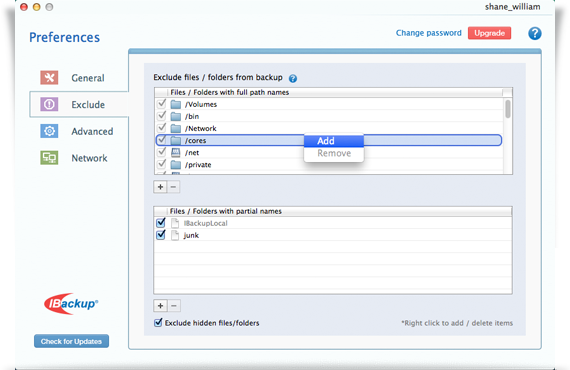Image resolution: width=570 pixels, height=370 pixels.
Task: Switch to the Network tab
Action: click(x=89, y=158)
